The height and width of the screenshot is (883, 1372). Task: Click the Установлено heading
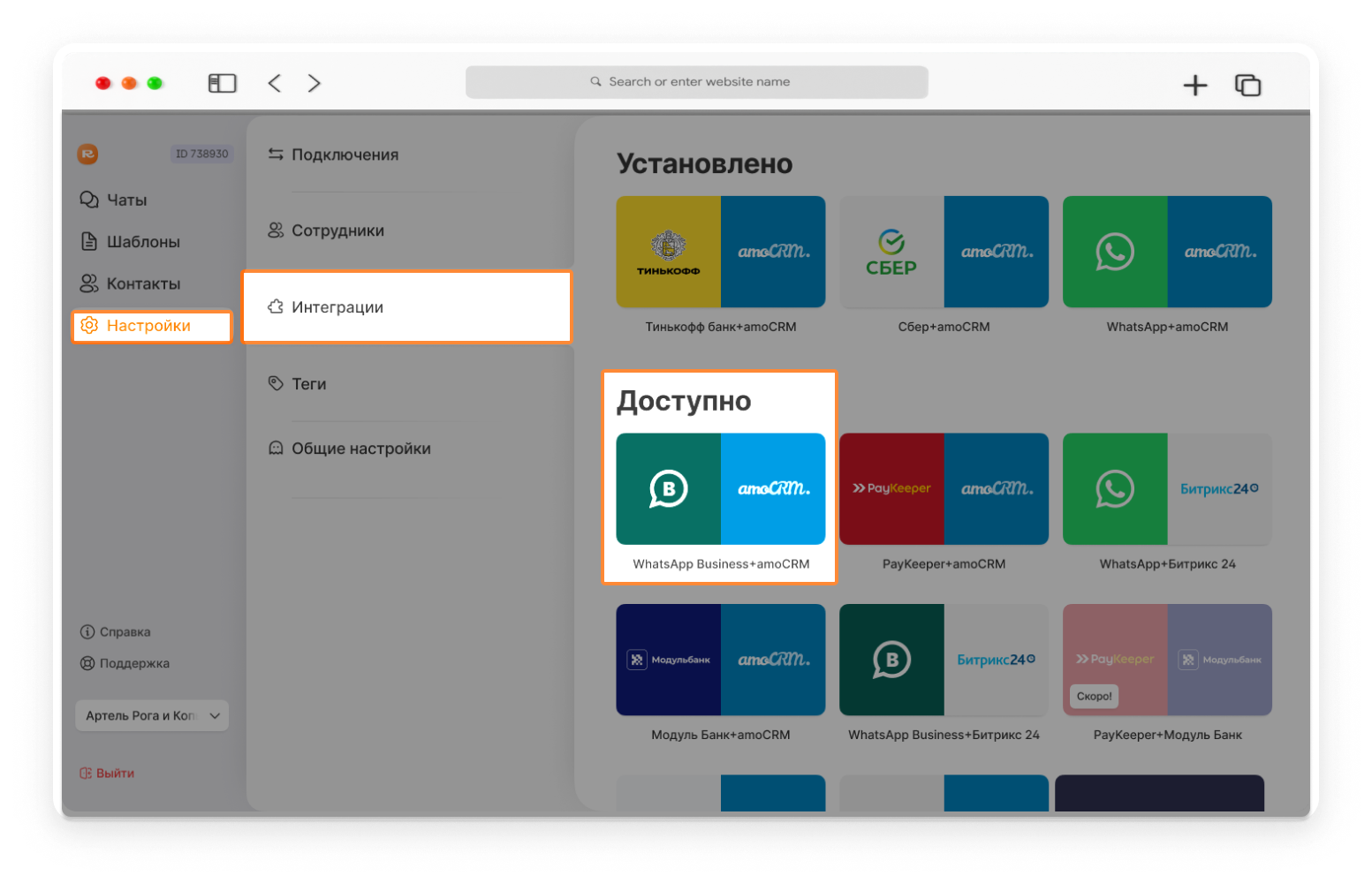[705, 163]
